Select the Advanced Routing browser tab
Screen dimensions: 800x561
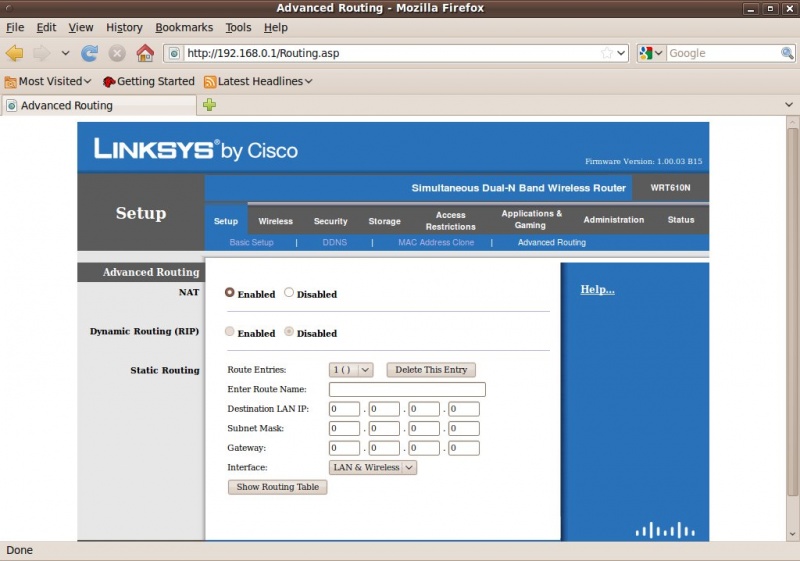pyautogui.click(x=99, y=106)
